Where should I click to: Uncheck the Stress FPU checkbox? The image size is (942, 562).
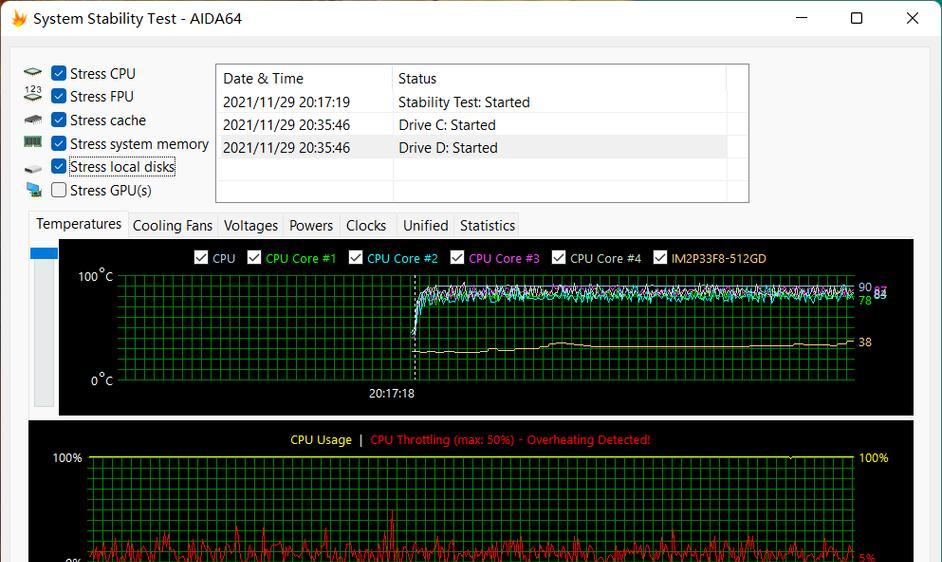(x=59, y=96)
